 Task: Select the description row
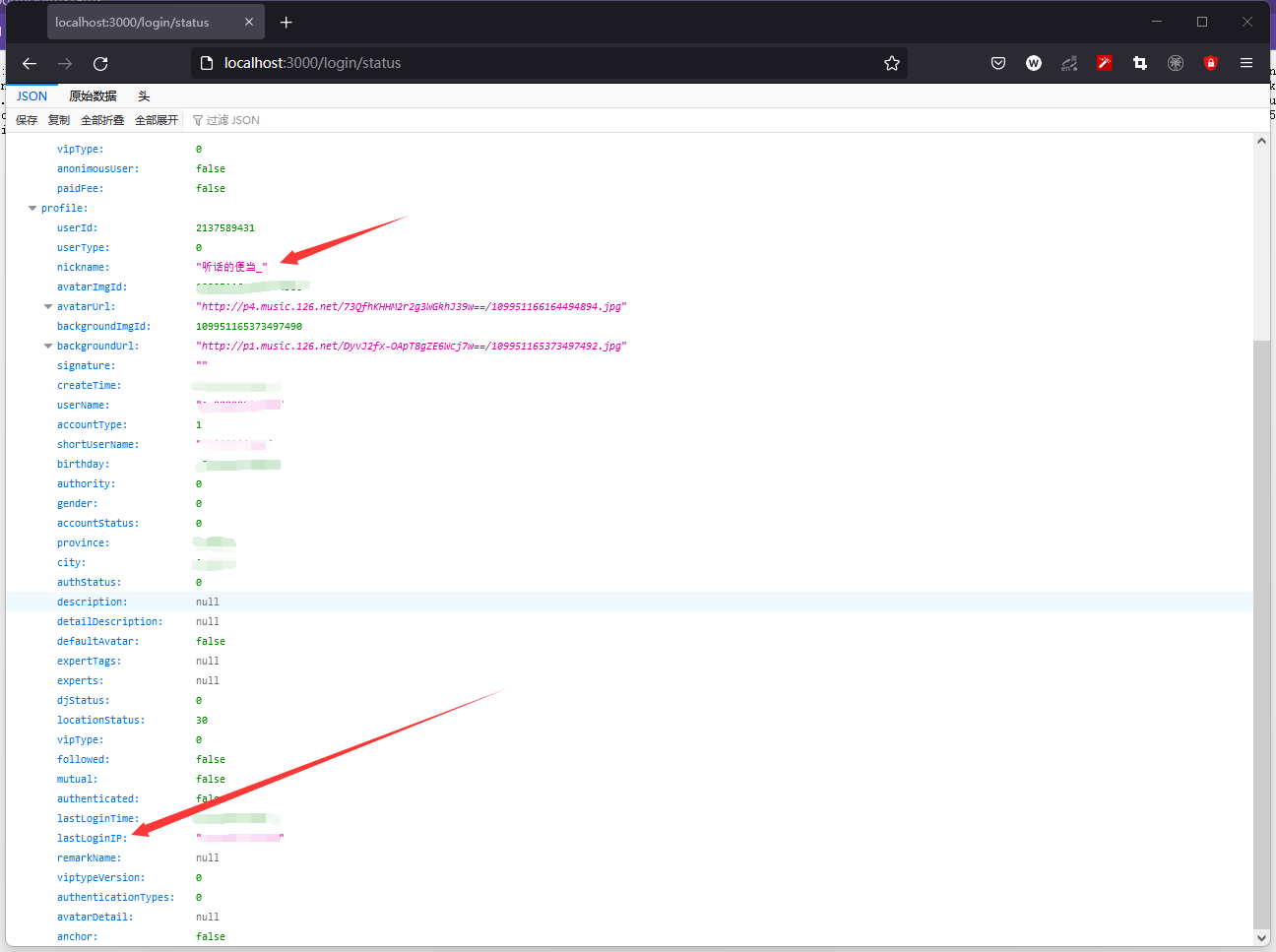click(x=630, y=602)
